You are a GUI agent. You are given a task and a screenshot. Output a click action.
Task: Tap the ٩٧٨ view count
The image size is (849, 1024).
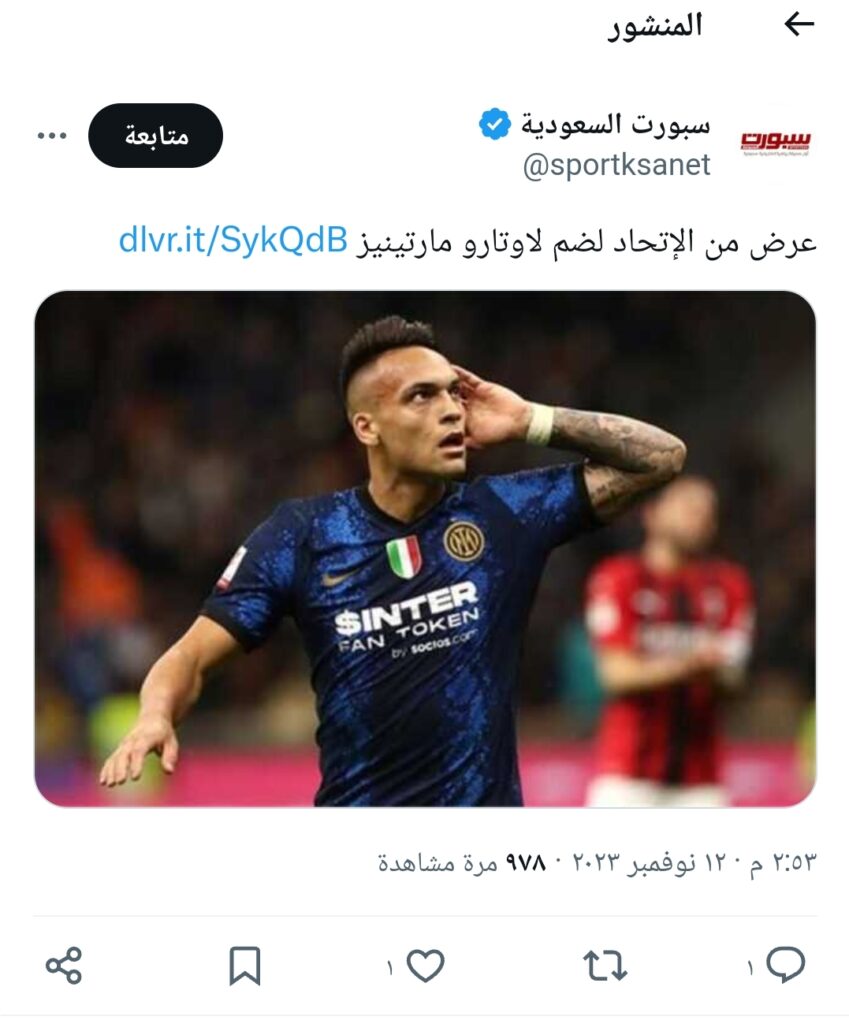[526, 863]
